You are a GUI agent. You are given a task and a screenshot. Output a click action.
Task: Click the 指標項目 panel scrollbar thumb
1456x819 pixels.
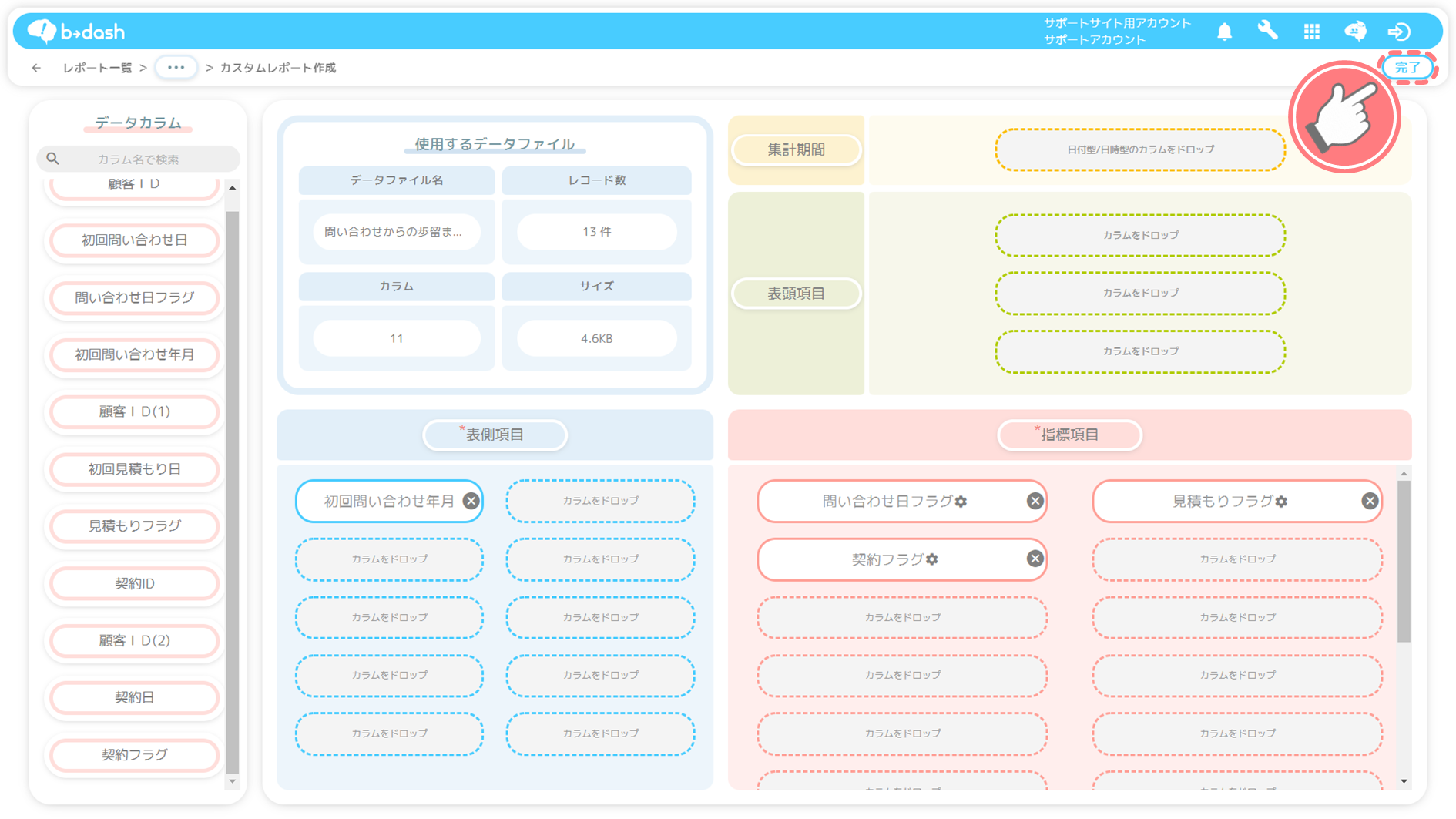click(x=1404, y=561)
